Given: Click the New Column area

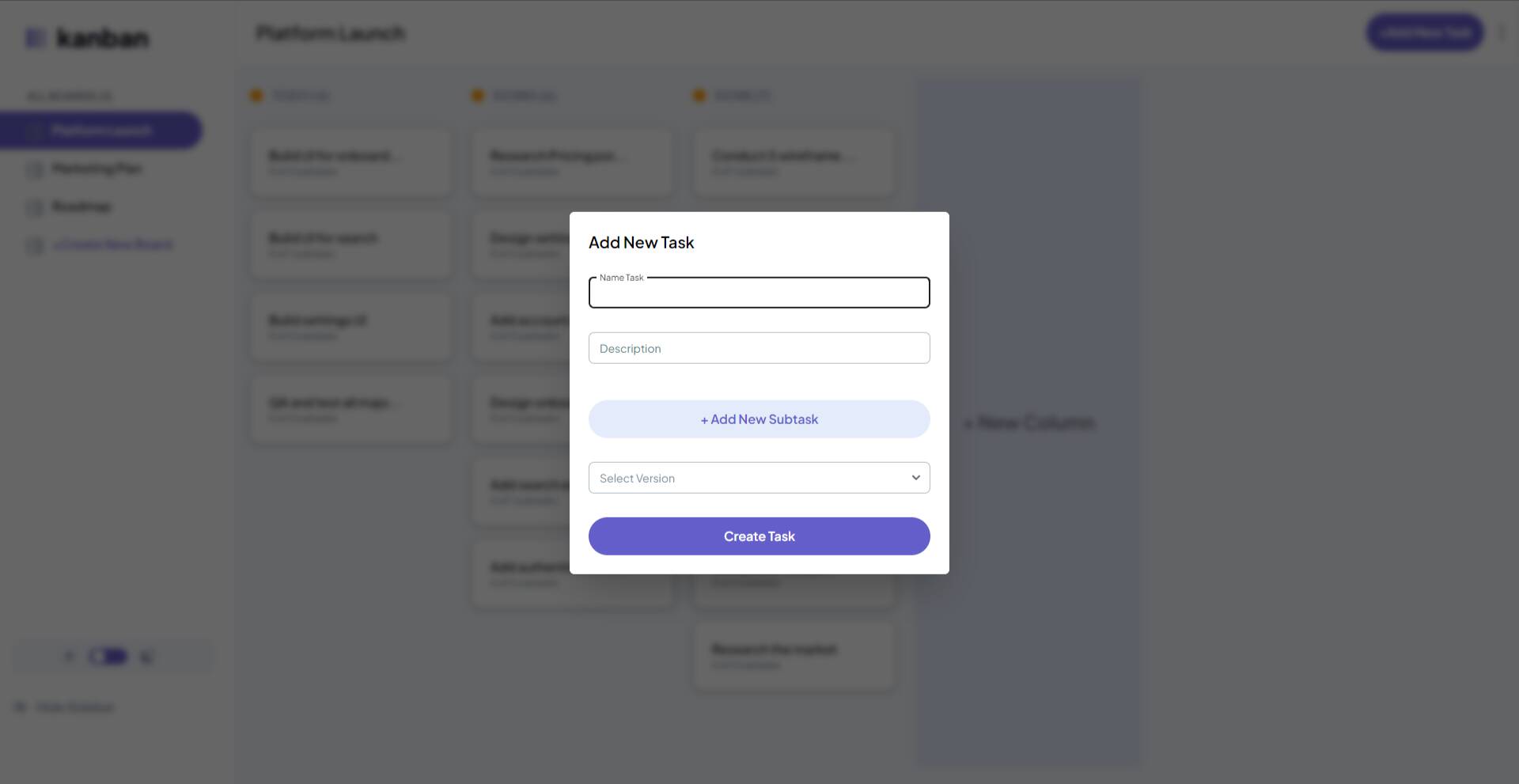Looking at the screenshot, I should pyautogui.click(x=1029, y=422).
